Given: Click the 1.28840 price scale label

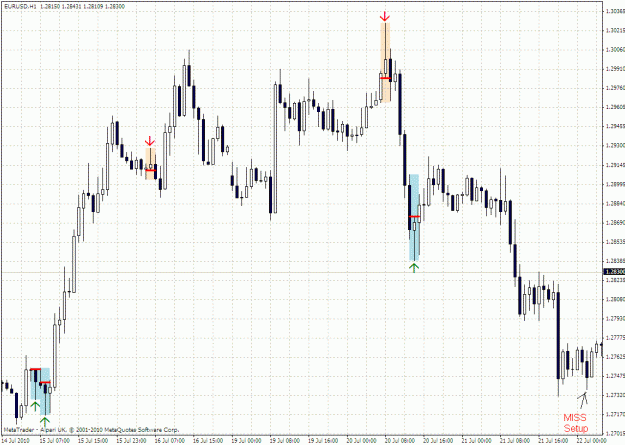Looking at the screenshot, I should click(x=615, y=203).
